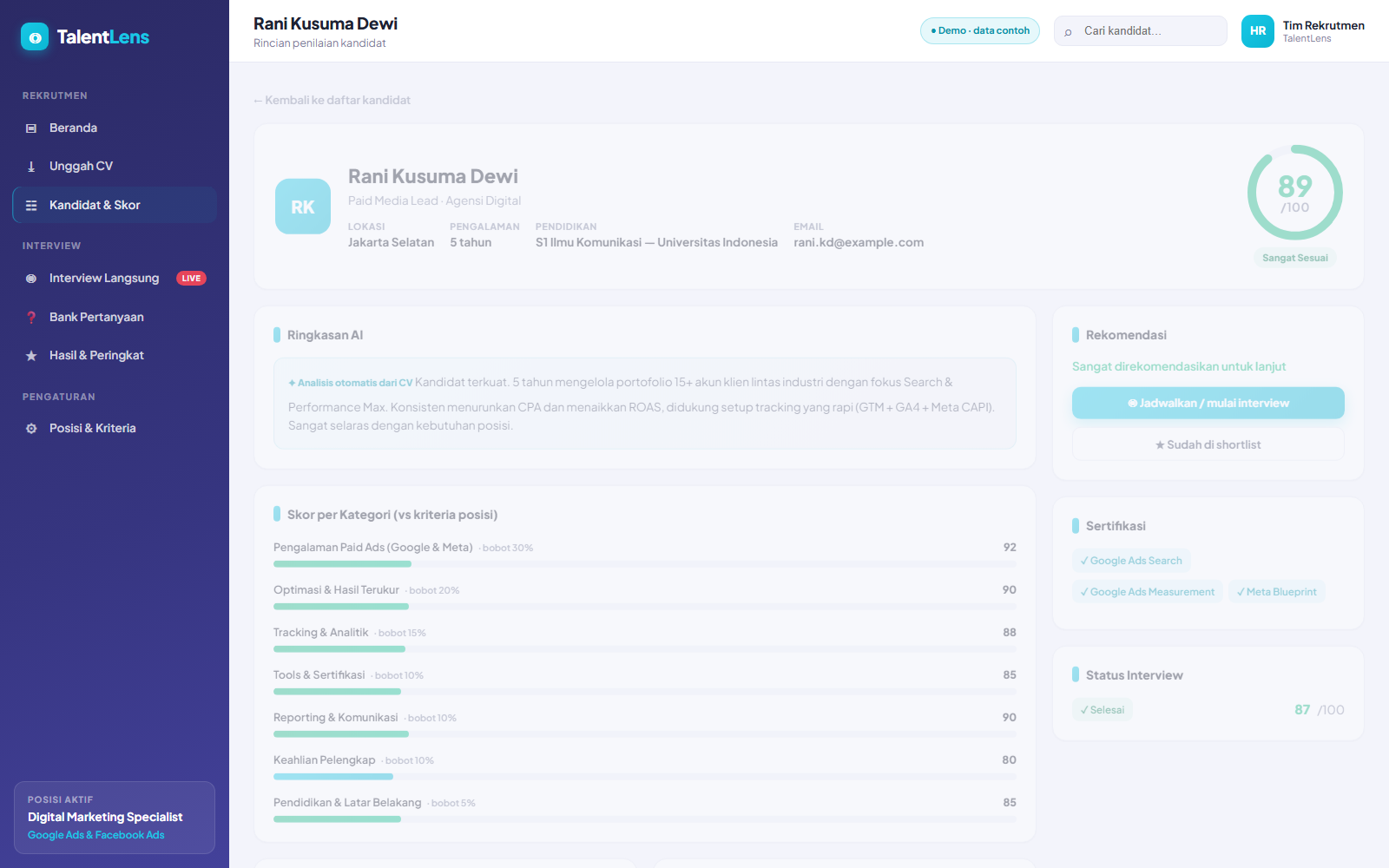Click the Bank Pertanyaan question mark icon

[31, 318]
